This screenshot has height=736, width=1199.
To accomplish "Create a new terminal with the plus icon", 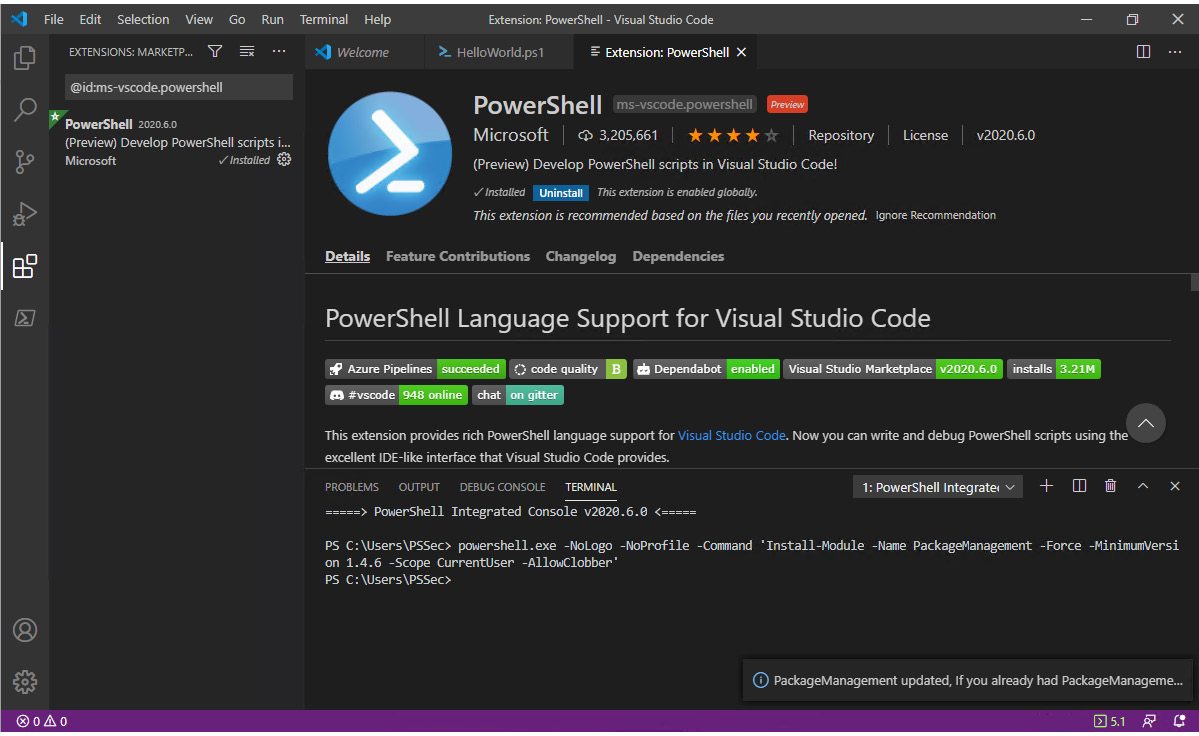I will pyautogui.click(x=1046, y=485).
